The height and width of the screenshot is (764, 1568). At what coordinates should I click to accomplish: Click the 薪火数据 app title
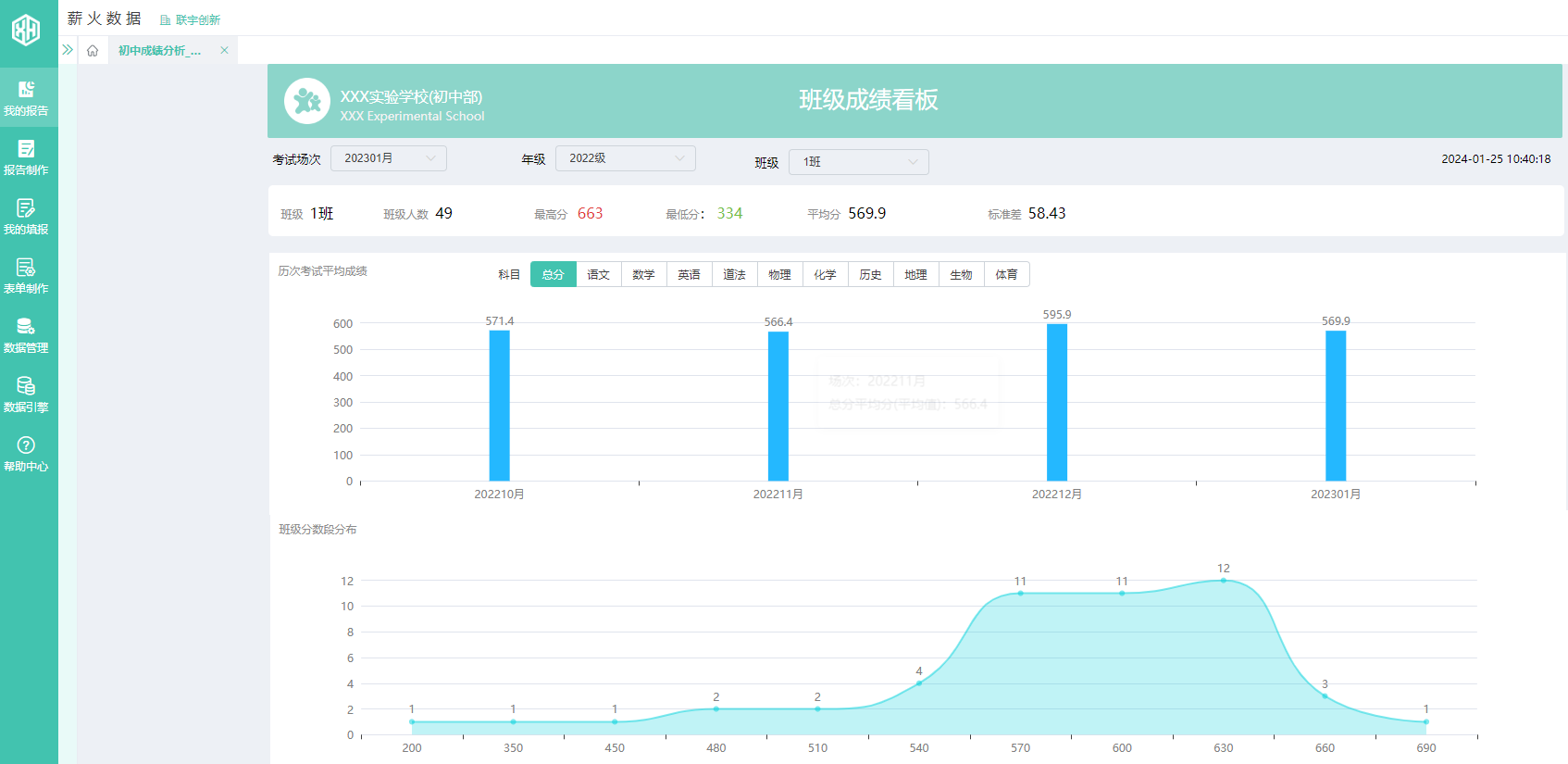click(105, 19)
